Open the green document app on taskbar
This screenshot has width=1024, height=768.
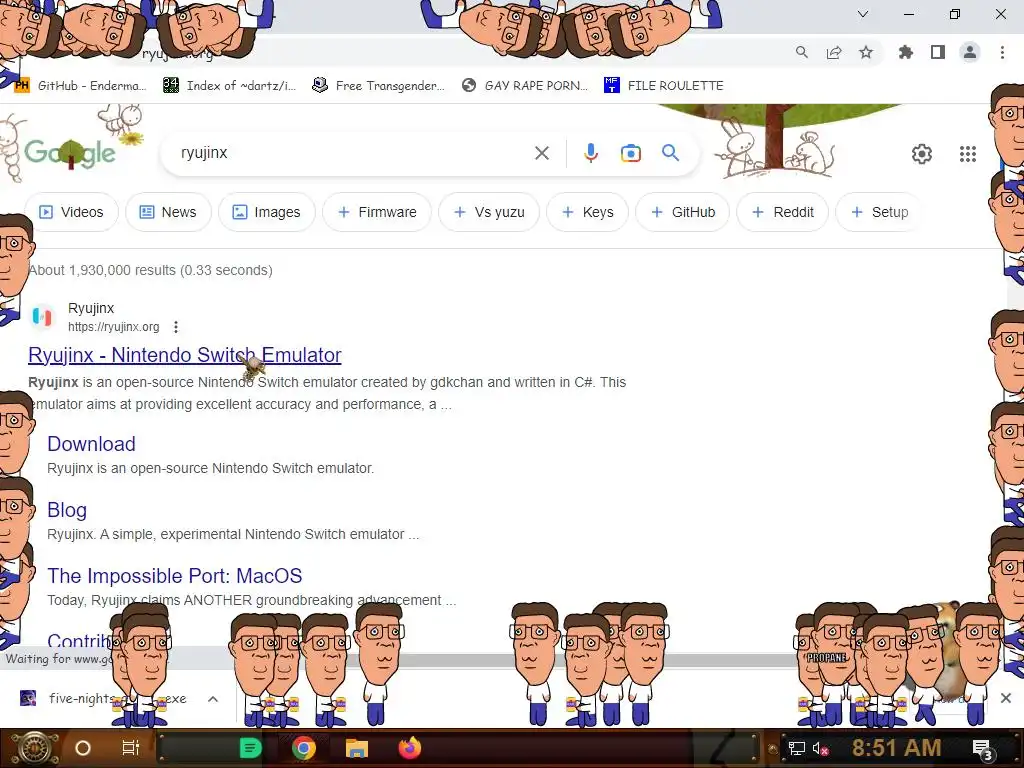tap(250, 748)
